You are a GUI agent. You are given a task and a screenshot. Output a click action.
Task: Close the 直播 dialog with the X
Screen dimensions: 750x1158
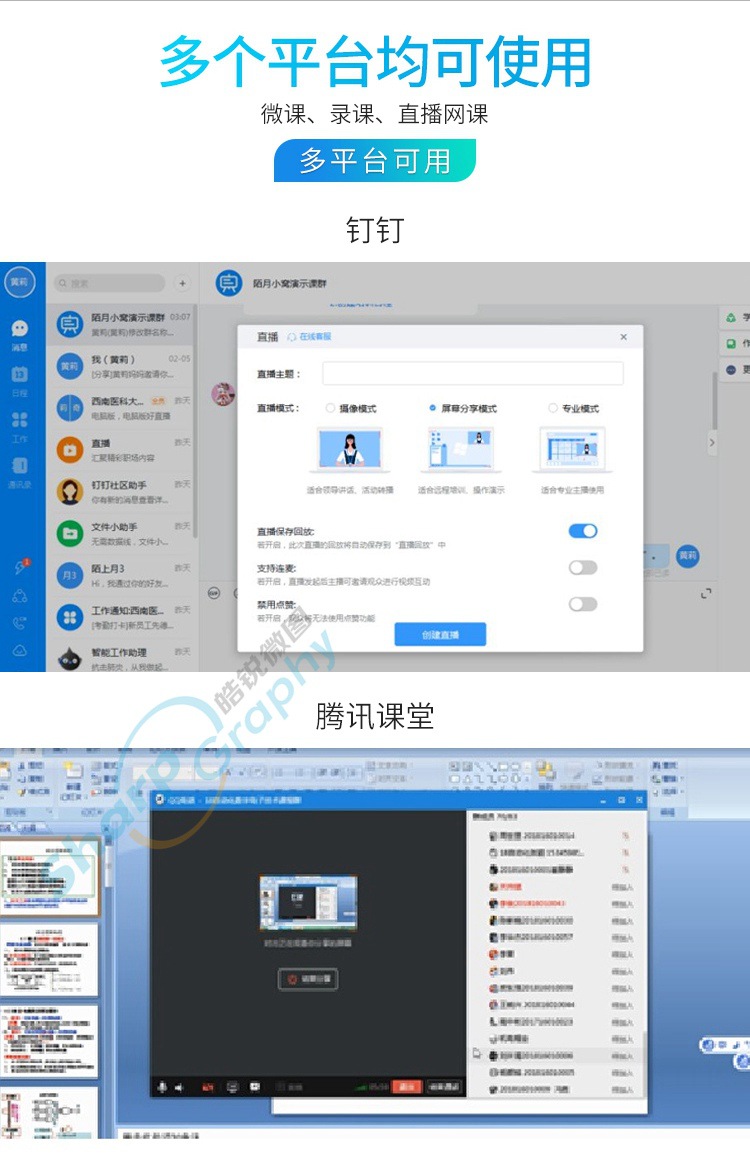624,337
